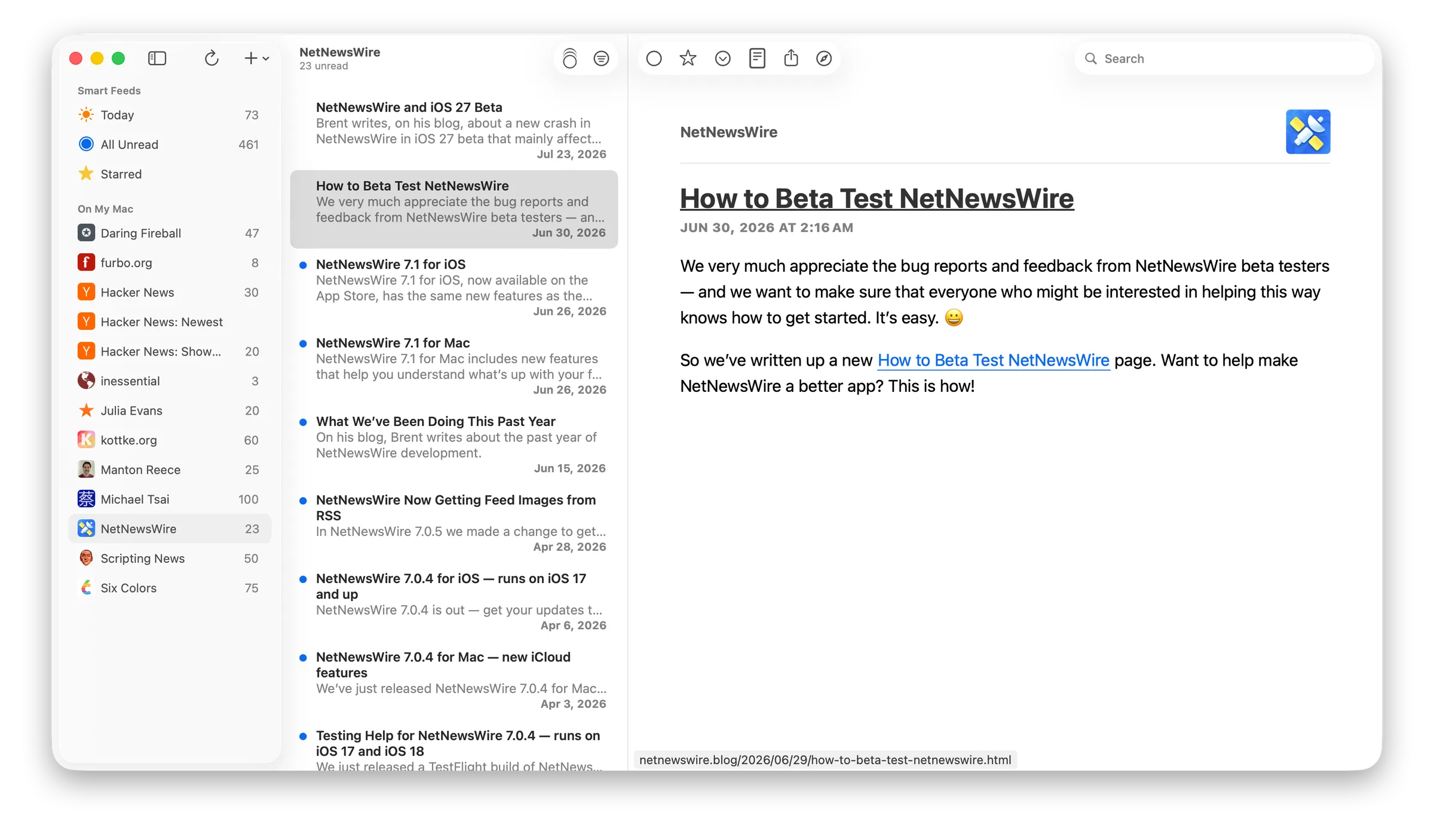
Task: Open the Hacker News: Show... feed
Action: [170, 351]
